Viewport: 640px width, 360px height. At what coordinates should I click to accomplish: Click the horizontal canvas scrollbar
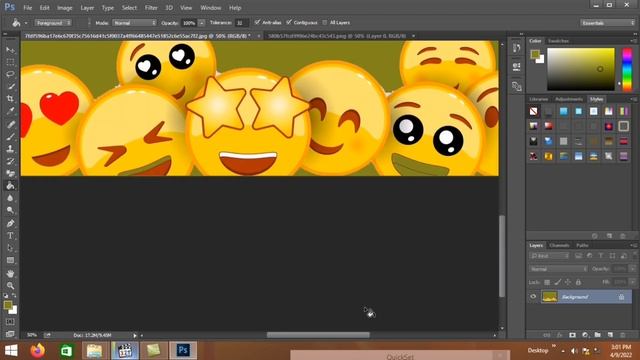(318, 335)
